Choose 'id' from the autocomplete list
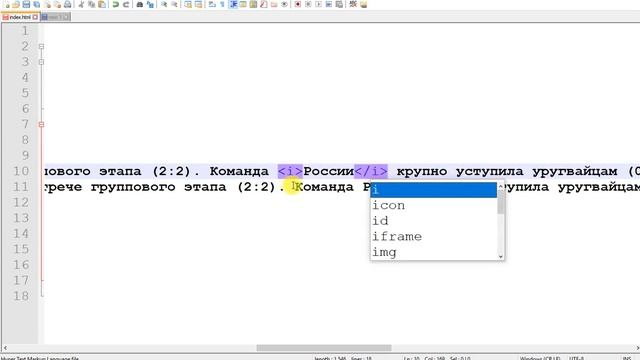 pyautogui.click(x=433, y=221)
